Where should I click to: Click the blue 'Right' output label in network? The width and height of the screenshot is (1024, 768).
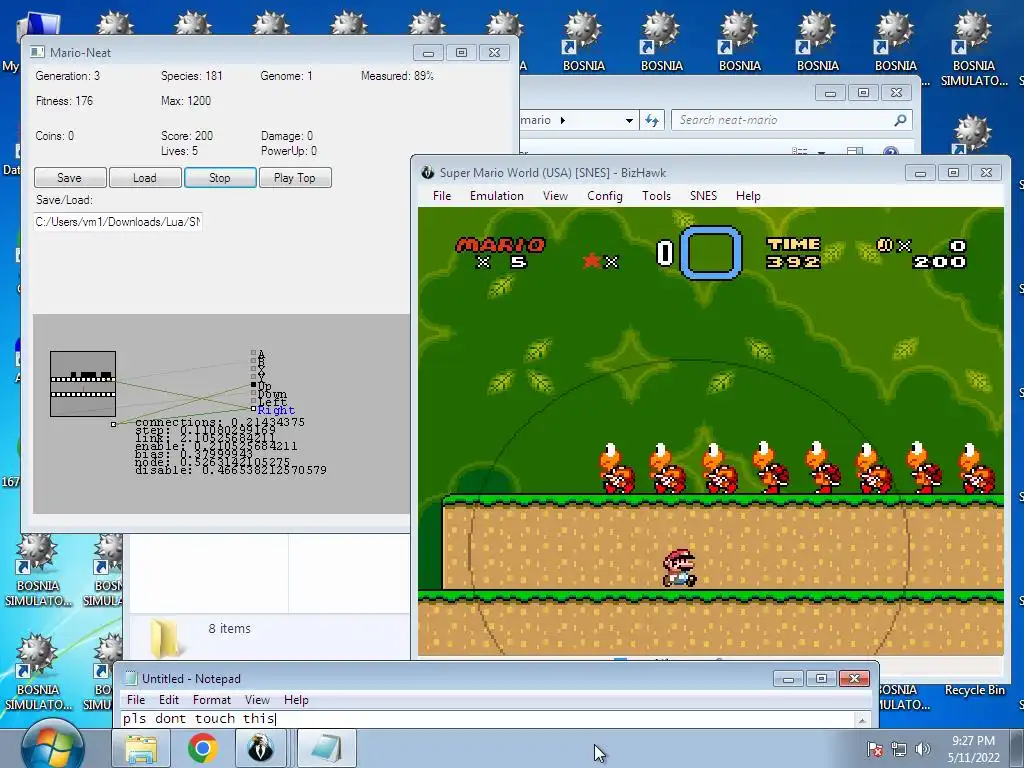(276, 410)
